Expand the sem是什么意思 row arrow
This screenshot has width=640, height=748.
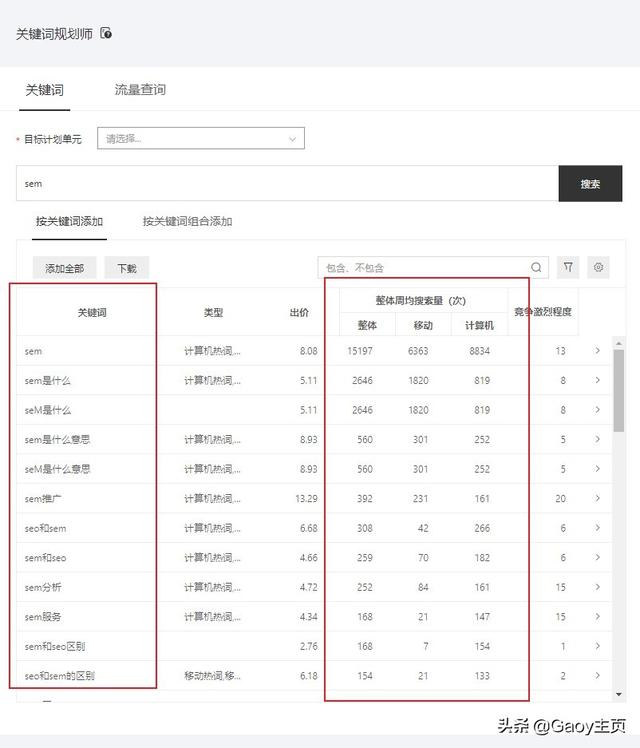click(598, 439)
